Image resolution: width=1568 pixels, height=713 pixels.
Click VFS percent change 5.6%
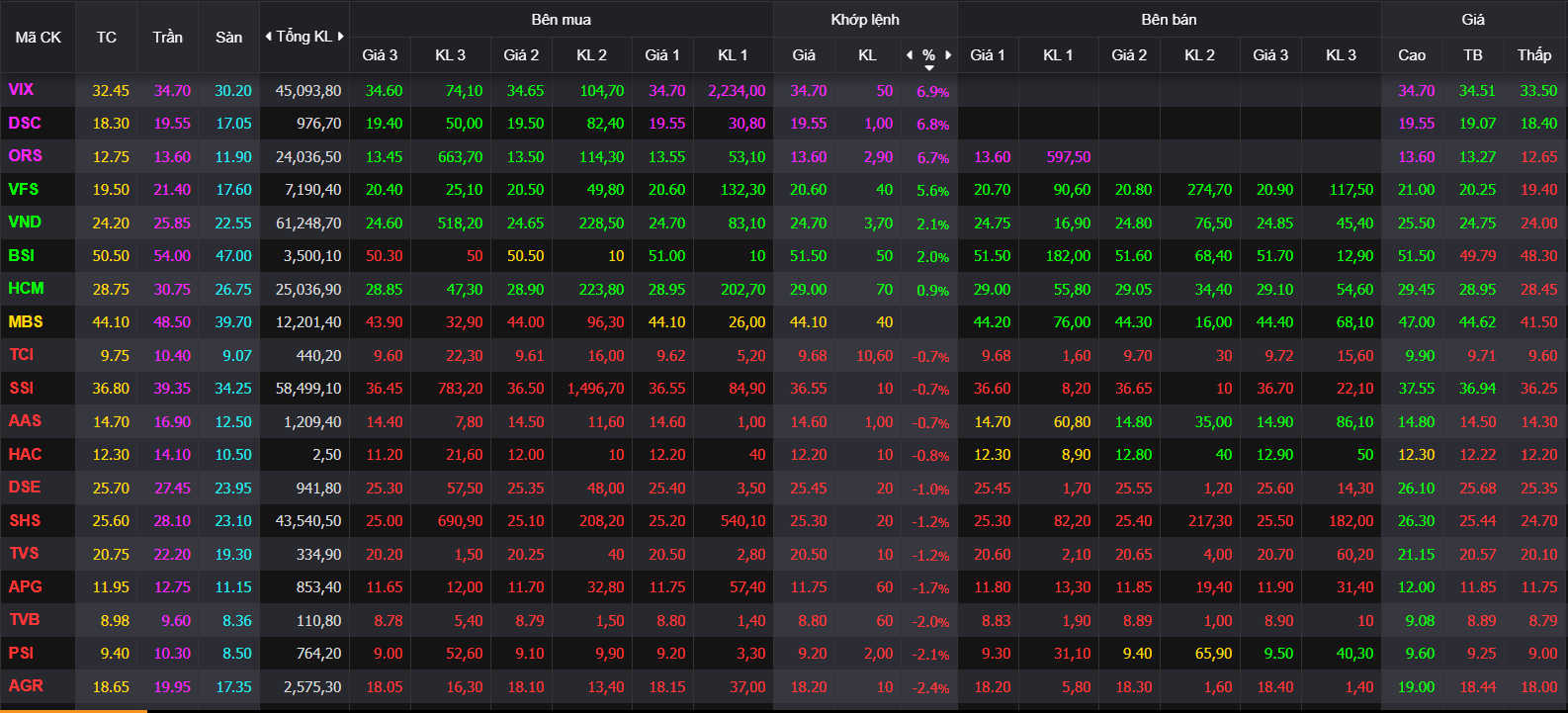(x=932, y=191)
